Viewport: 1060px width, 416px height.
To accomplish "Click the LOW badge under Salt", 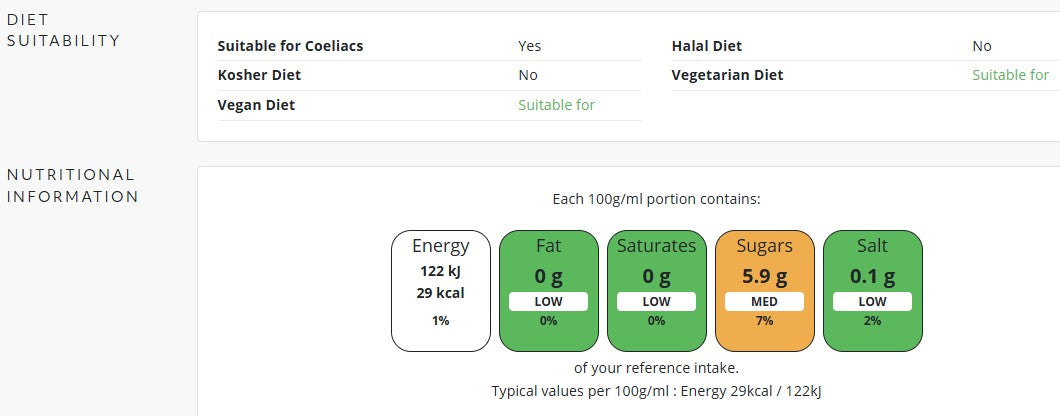I will pyautogui.click(x=872, y=301).
